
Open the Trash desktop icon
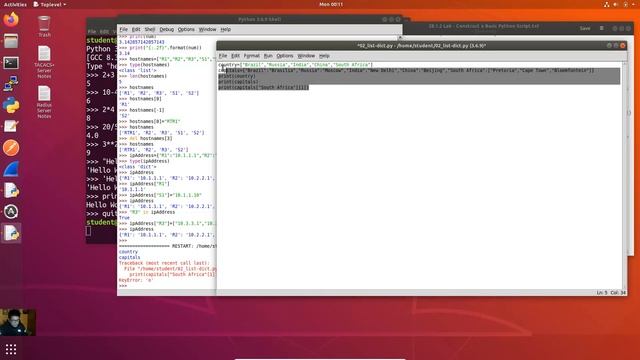44,26
